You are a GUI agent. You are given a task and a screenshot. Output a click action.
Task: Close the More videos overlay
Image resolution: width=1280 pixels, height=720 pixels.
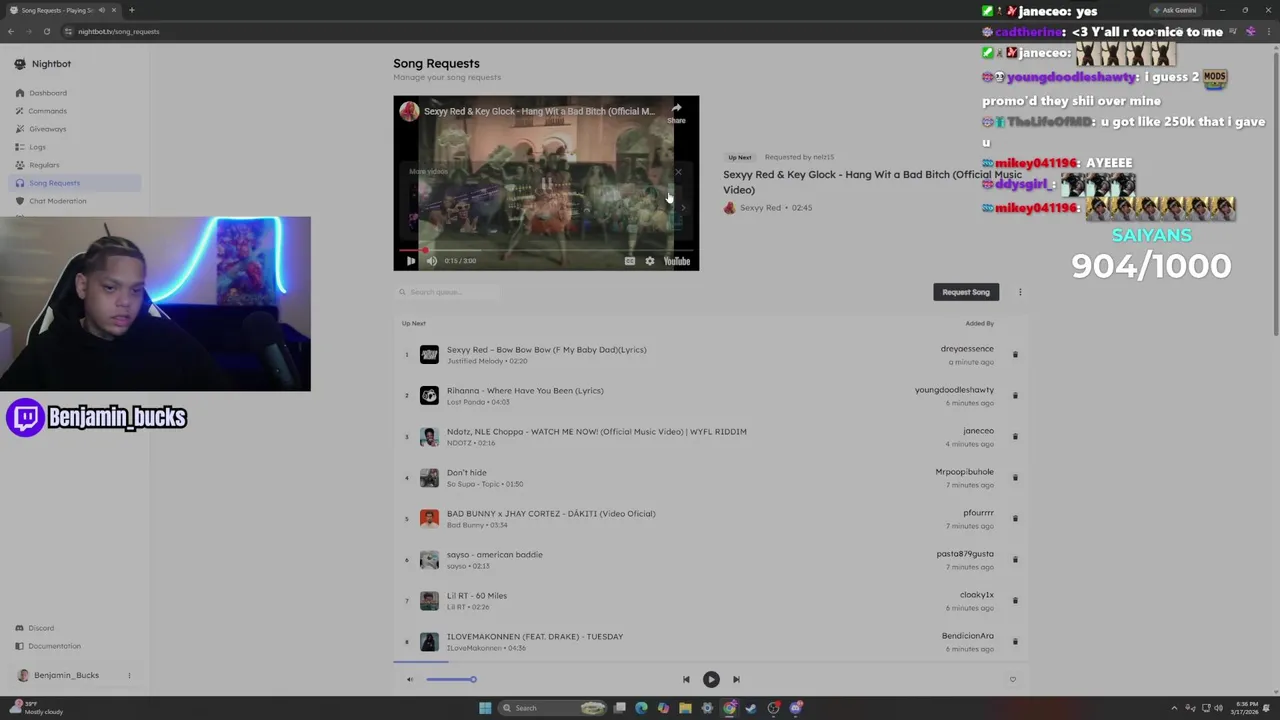(678, 172)
